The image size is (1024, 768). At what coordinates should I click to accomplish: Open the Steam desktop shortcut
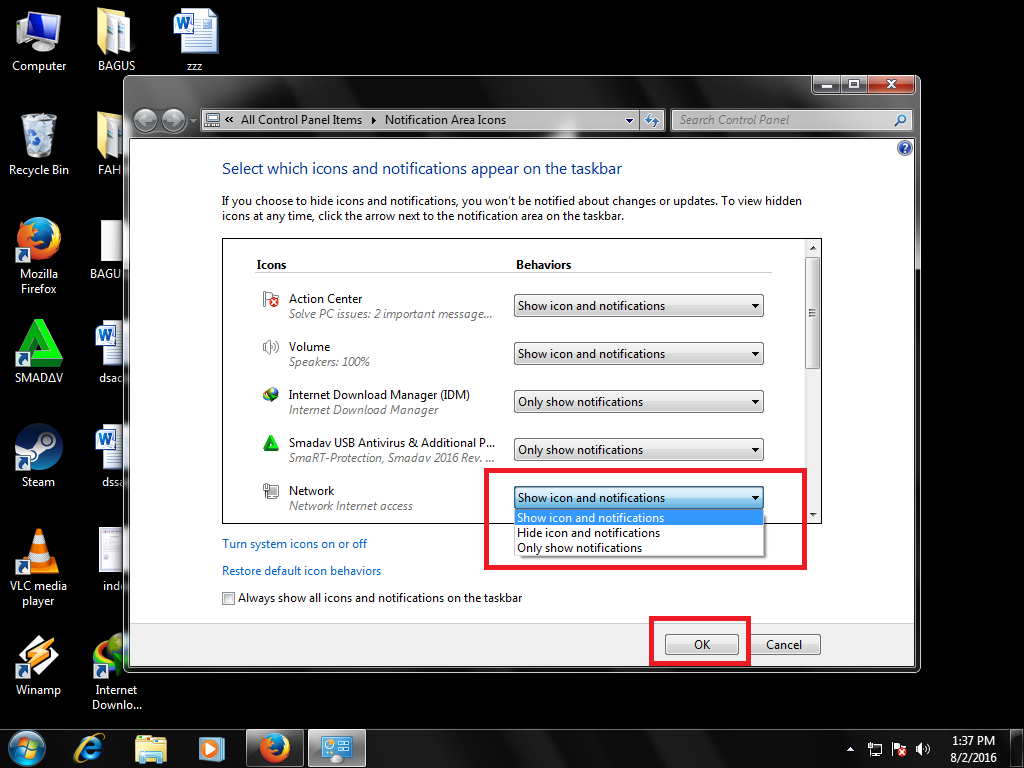[x=38, y=446]
